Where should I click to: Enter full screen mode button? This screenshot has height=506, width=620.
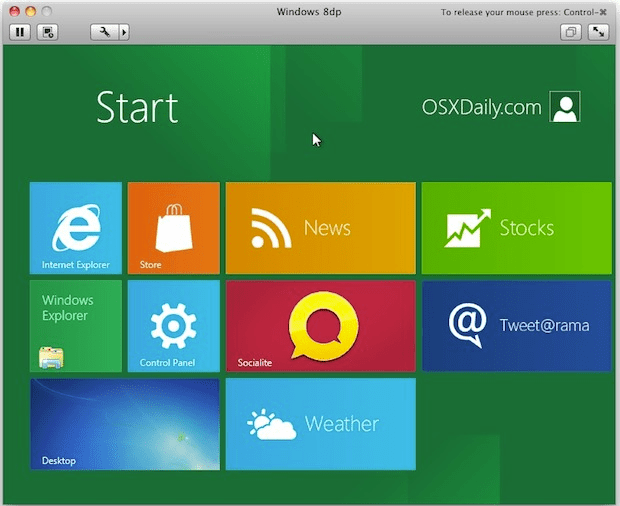point(598,32)
